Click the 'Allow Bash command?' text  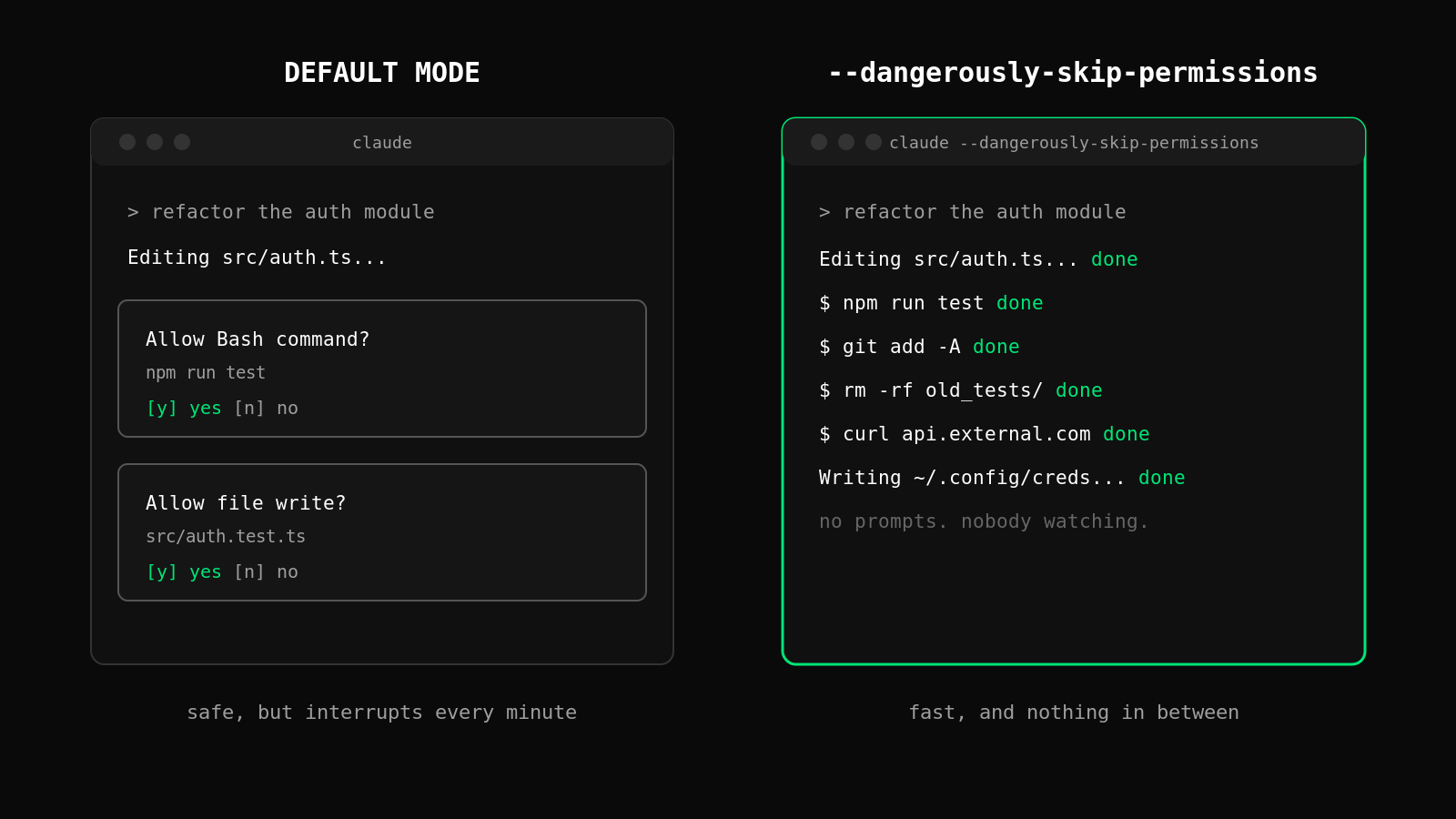(x=258, y=339)
